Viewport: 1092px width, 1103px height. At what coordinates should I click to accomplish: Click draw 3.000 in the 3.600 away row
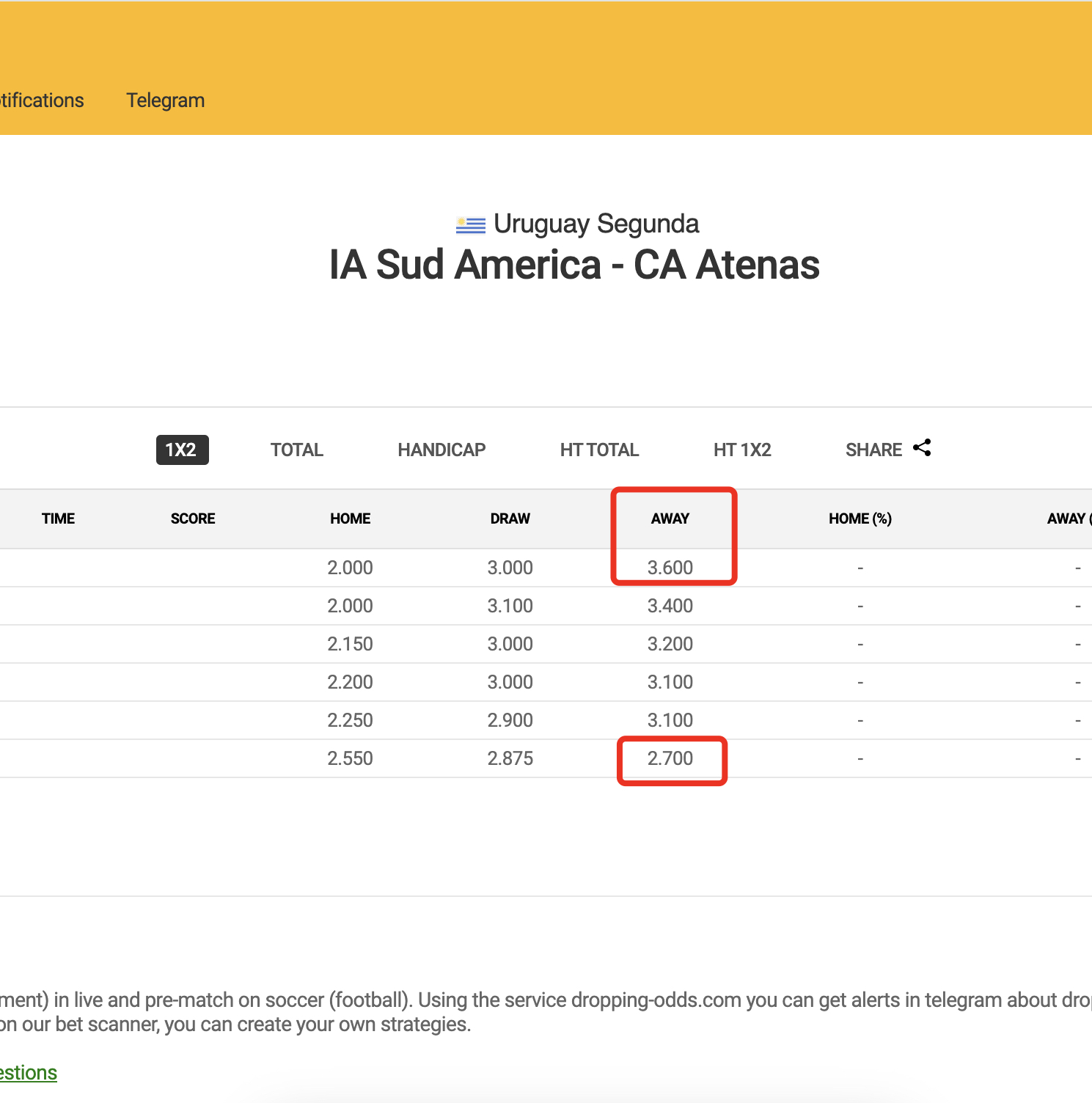pos(510,568)
